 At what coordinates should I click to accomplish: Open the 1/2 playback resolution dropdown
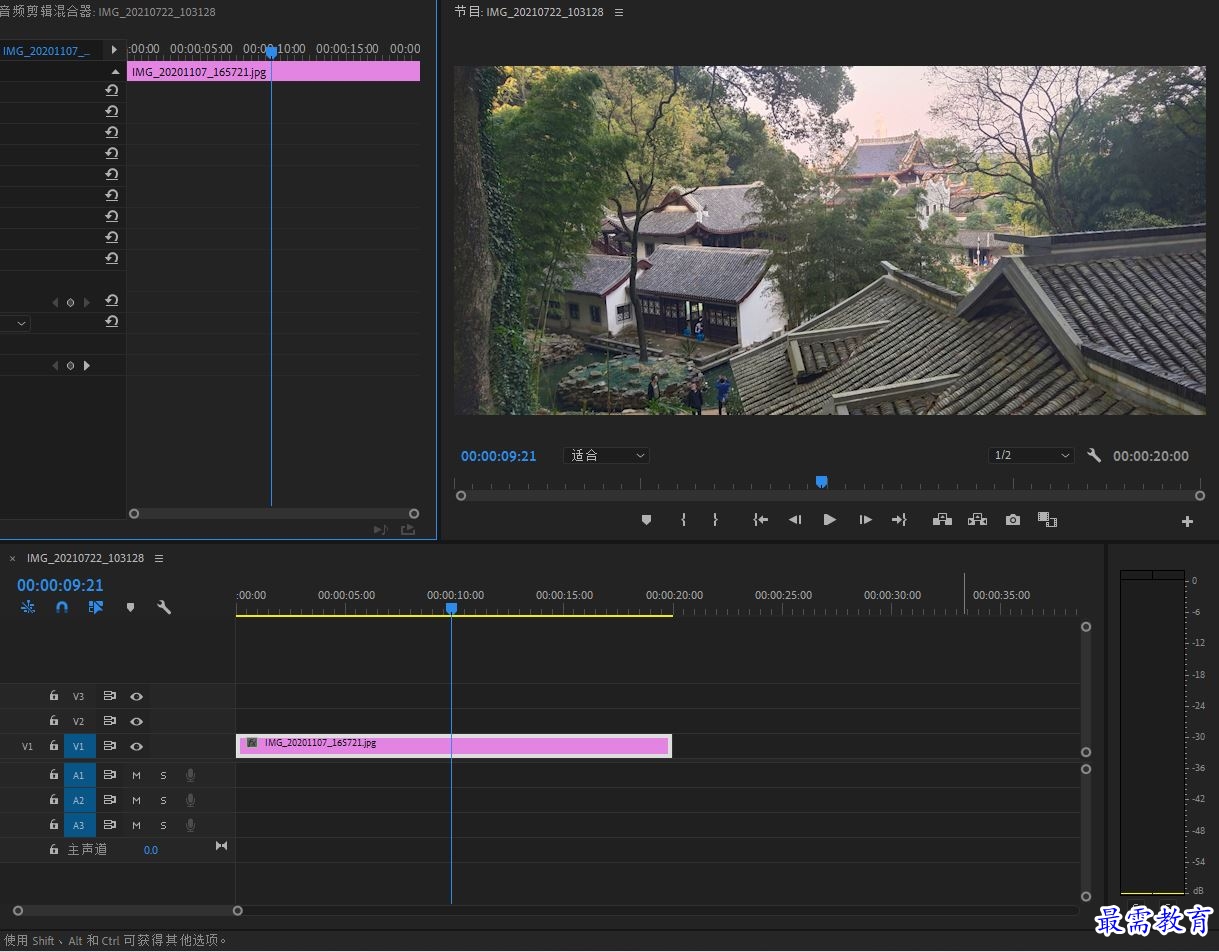pos(1031,455)
